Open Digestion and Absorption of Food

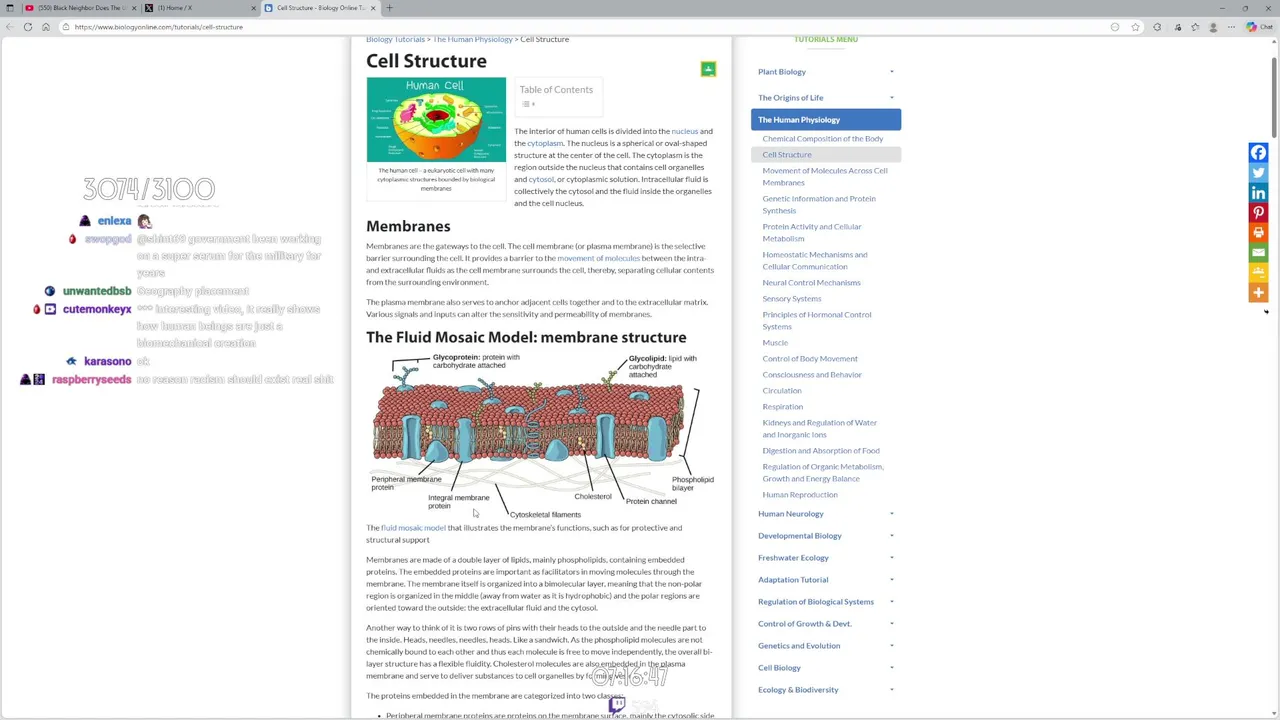click(821, 451)
